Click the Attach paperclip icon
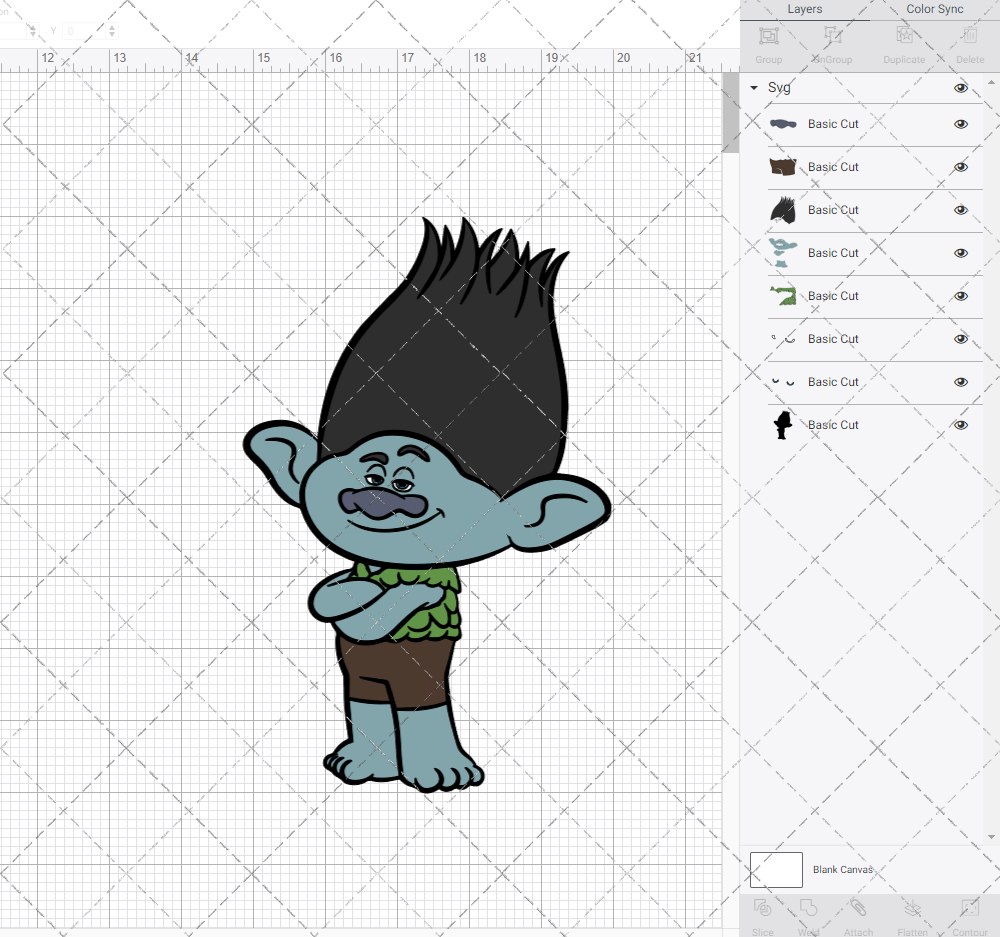Viewport: 1000px width, 937px height. (858, 908)
